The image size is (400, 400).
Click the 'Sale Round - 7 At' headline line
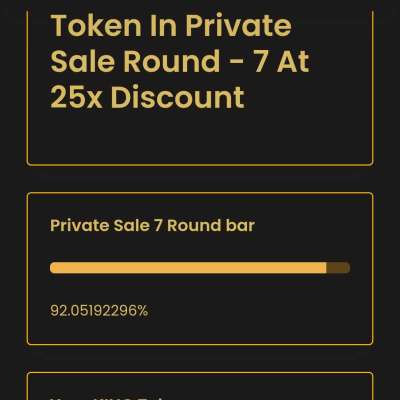pyautogui.click(x=180, y=61)
